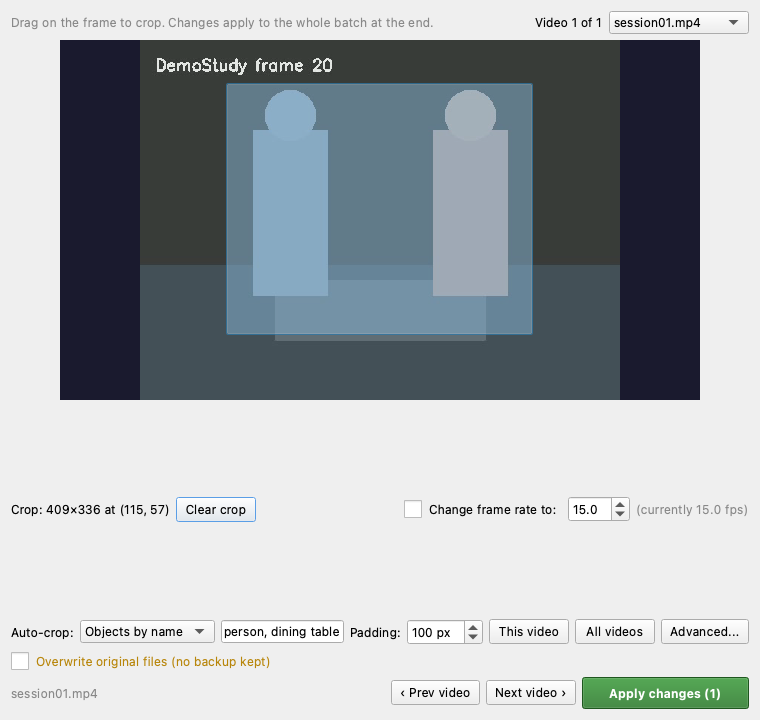This screenshot has height=720, width=760.
Task: Increase padding with the up arrow
Action: coord(473,627)
